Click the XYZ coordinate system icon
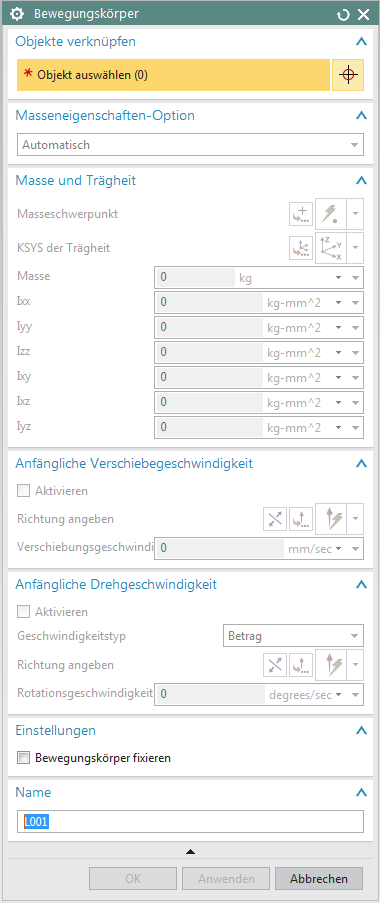The width and height of the screenshot is (380, 903). coord(331,248)
